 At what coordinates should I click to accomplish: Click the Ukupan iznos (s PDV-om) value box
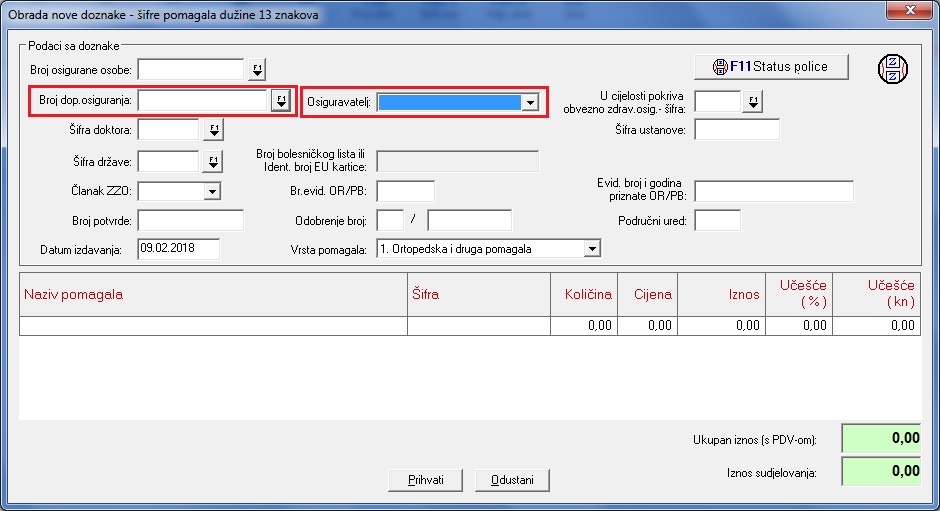click(881, 438)
